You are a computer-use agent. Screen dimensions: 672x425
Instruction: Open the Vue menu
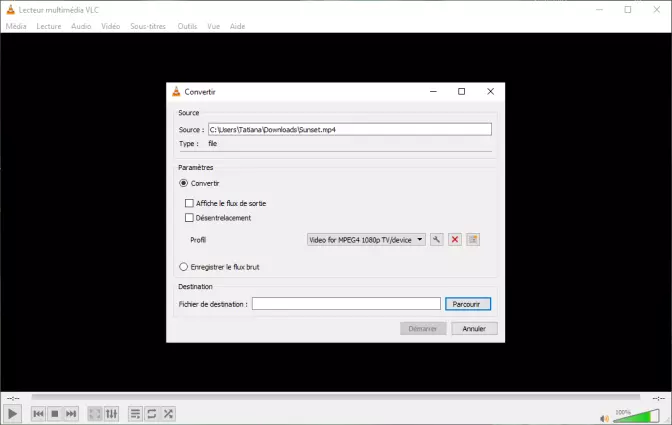[x=213, y=26]
